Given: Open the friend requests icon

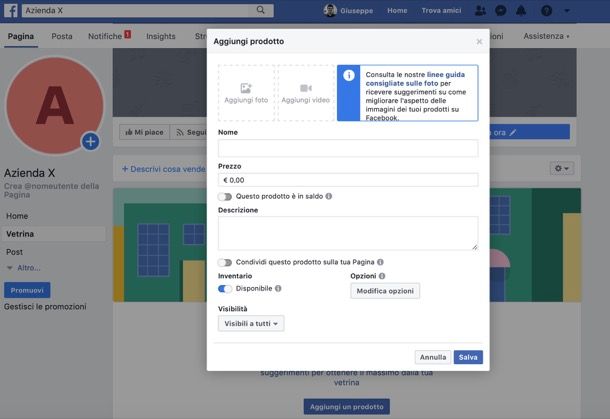Looking at the screenshot, I should tap(480, 11).
